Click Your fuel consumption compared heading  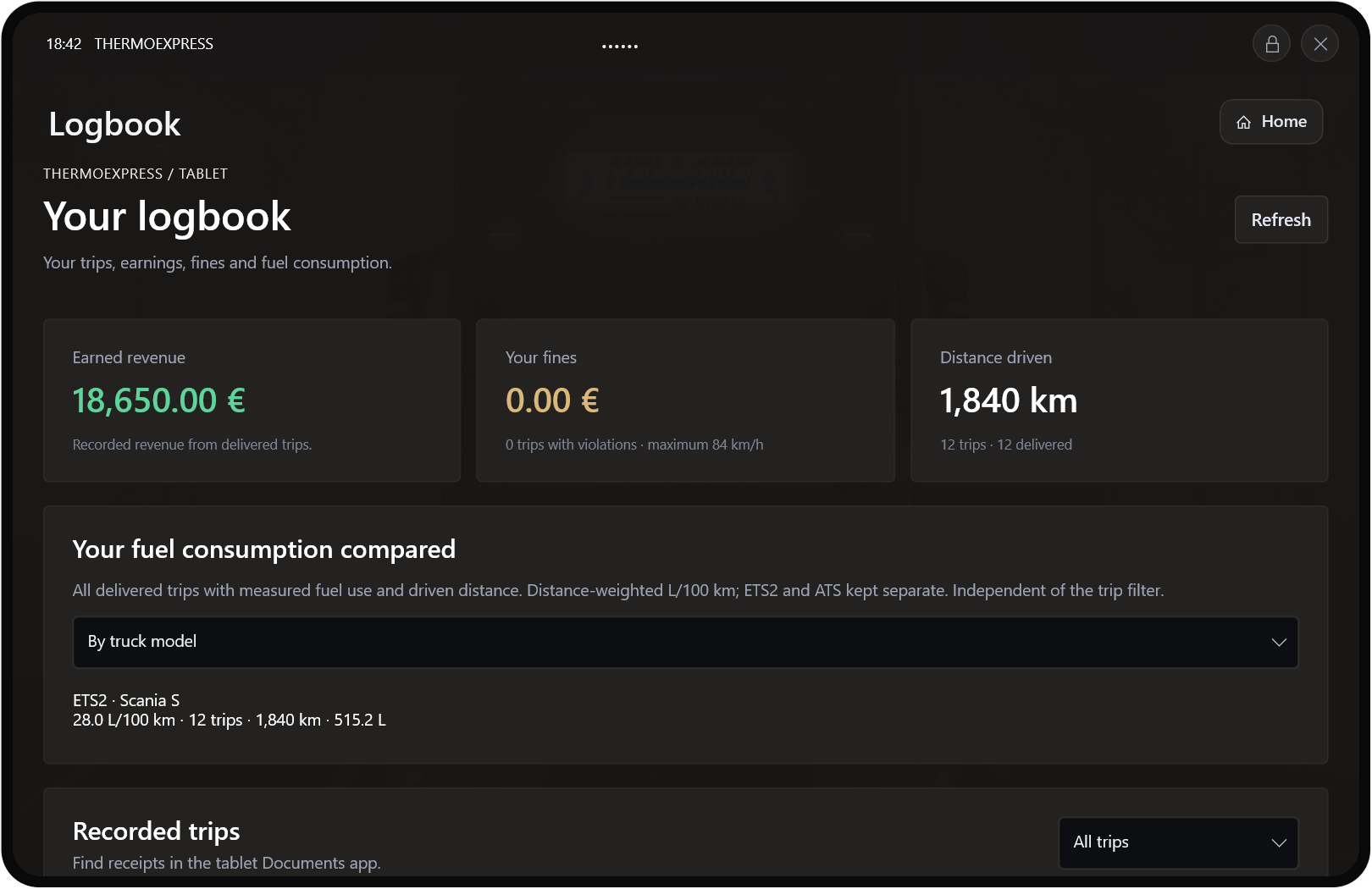click(x=264, y=549)
